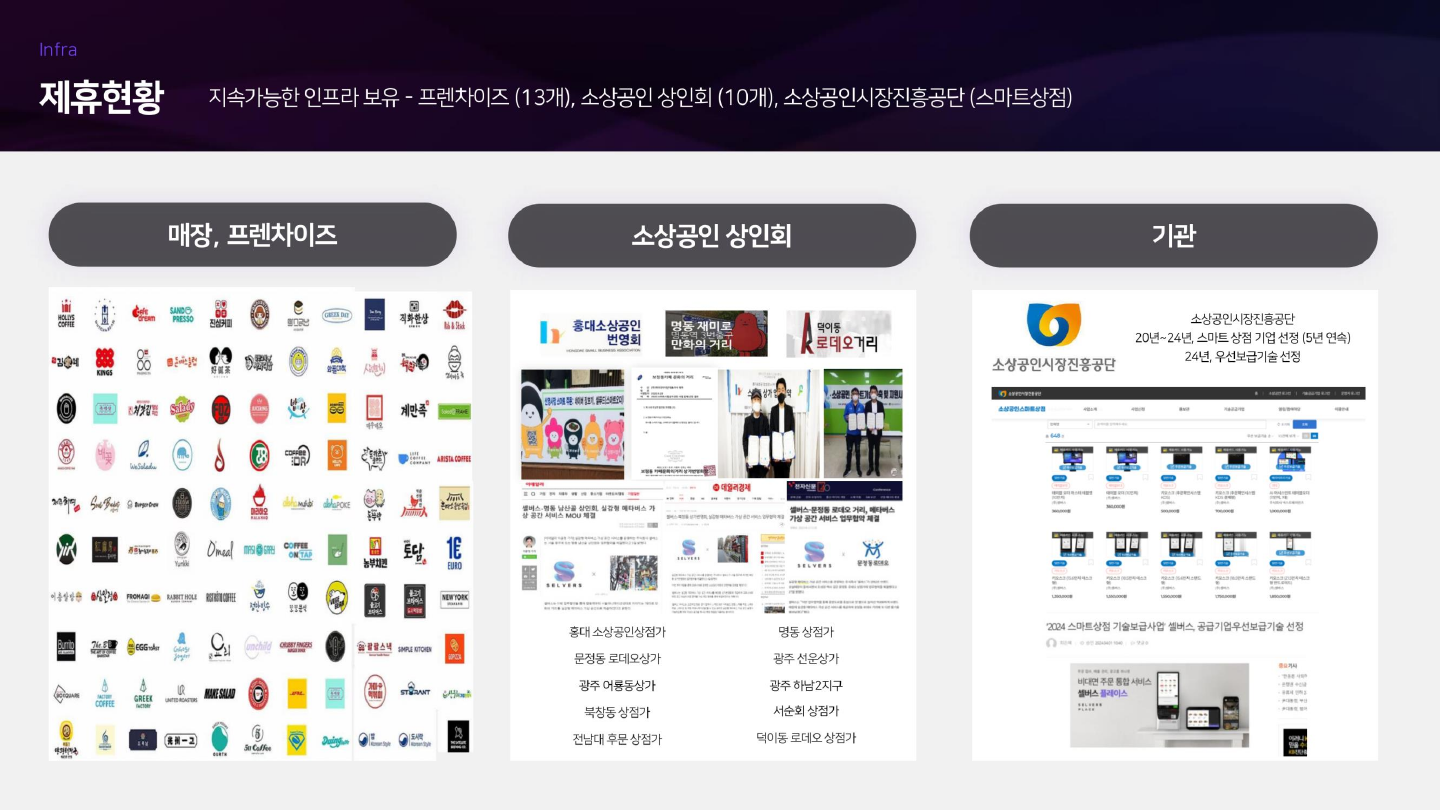Select the New York logo
1440x810 pixels.
point(454,599)
